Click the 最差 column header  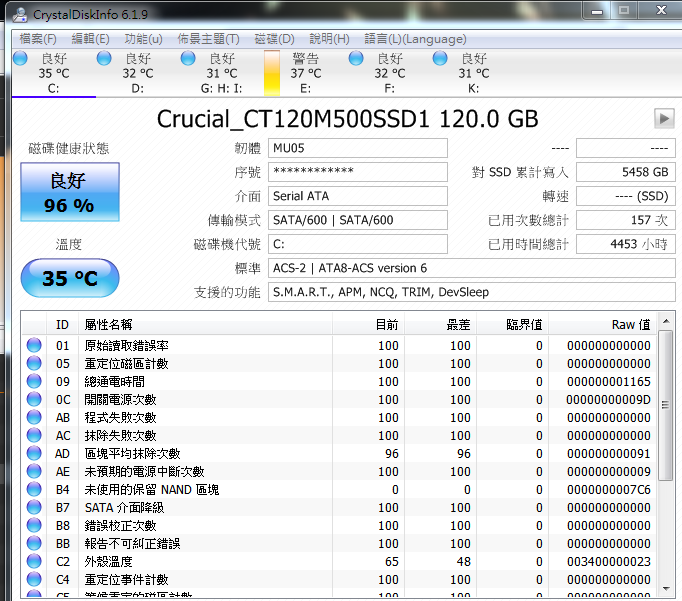441,324
